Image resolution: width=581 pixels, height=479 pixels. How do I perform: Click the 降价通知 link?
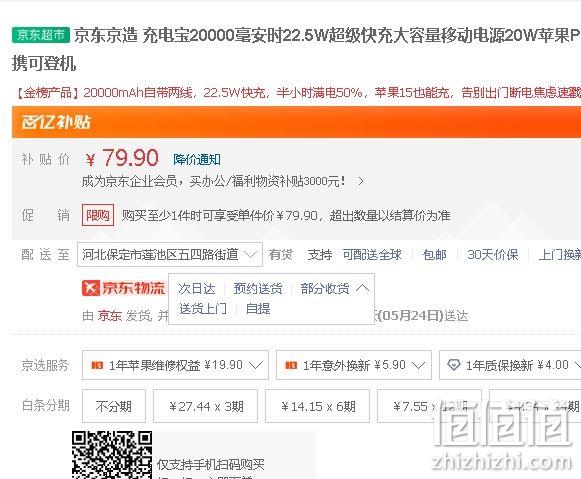(197, 160)
